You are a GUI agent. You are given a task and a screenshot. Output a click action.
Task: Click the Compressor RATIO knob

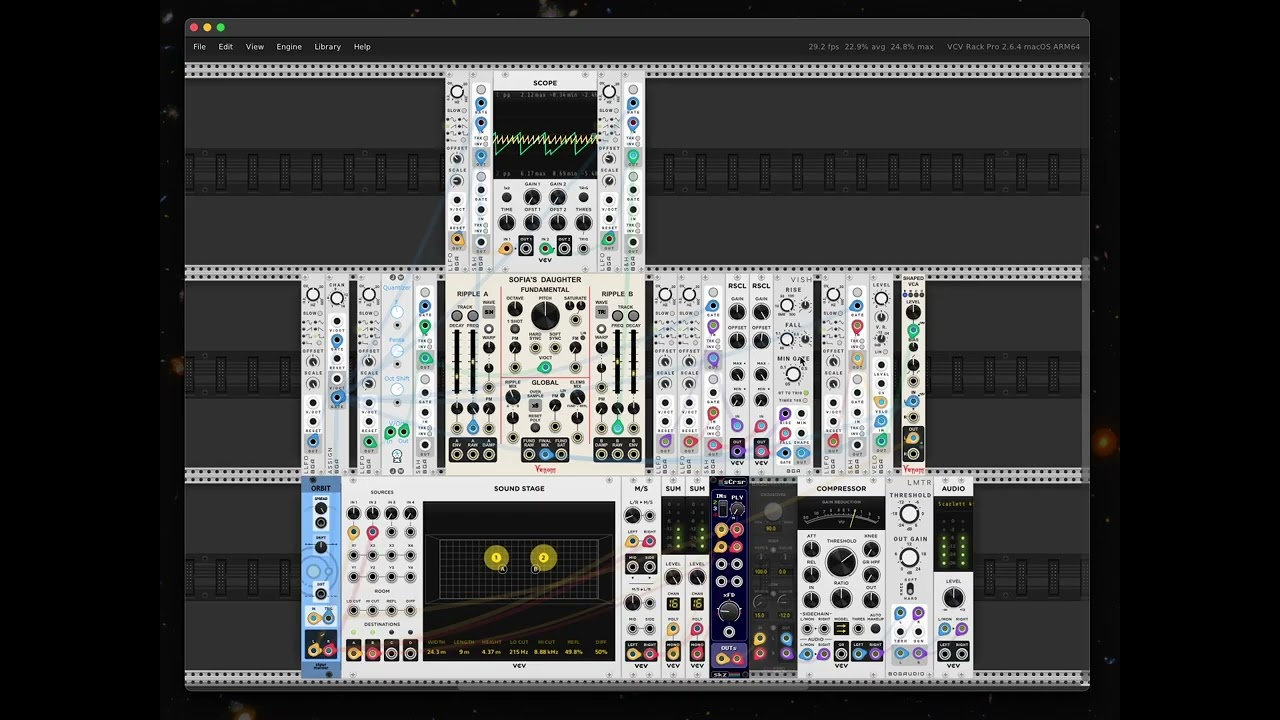coord(841,597)
